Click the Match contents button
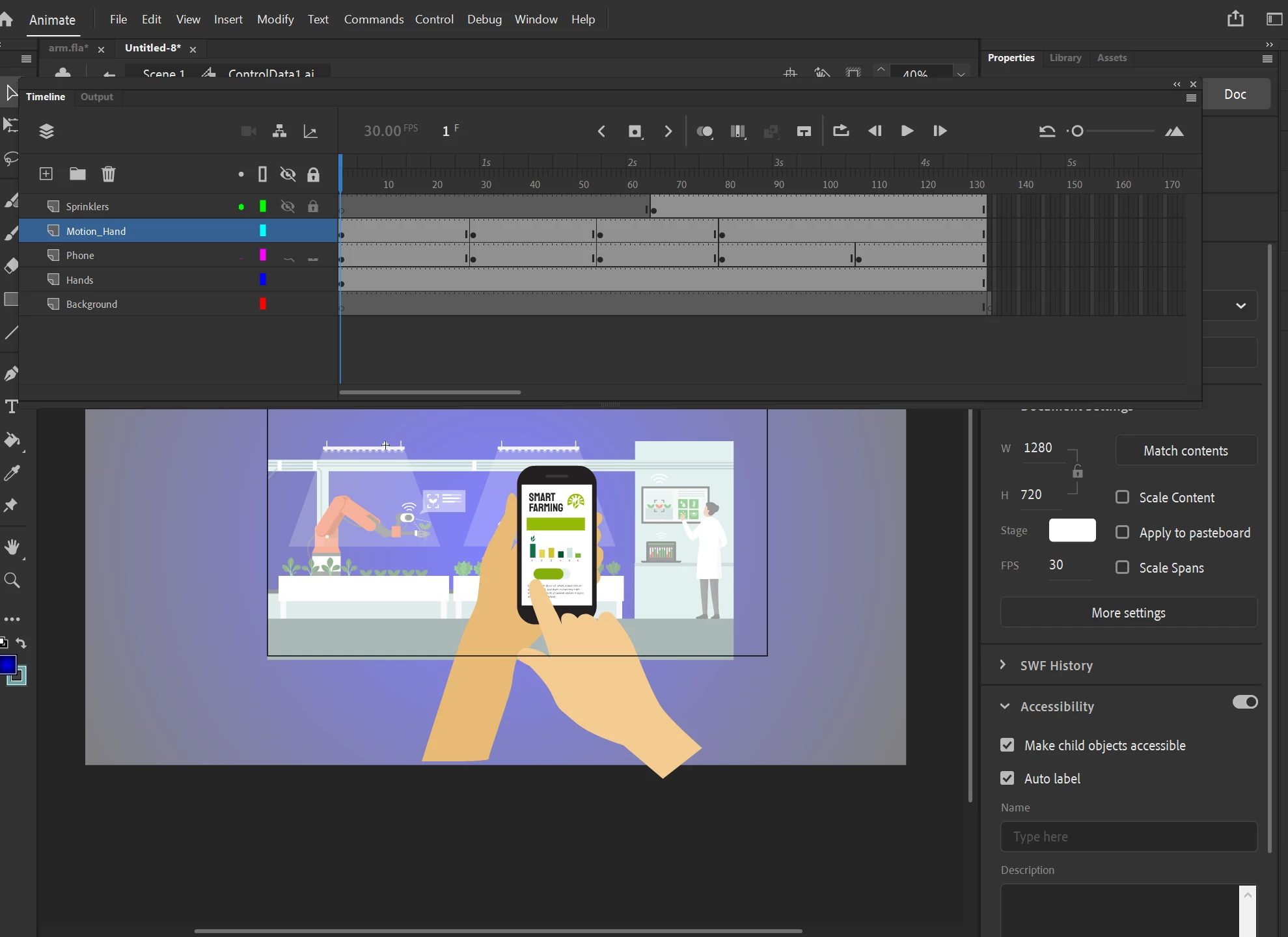Screen dimensions: 1288x937 (x=1185, y=451)
